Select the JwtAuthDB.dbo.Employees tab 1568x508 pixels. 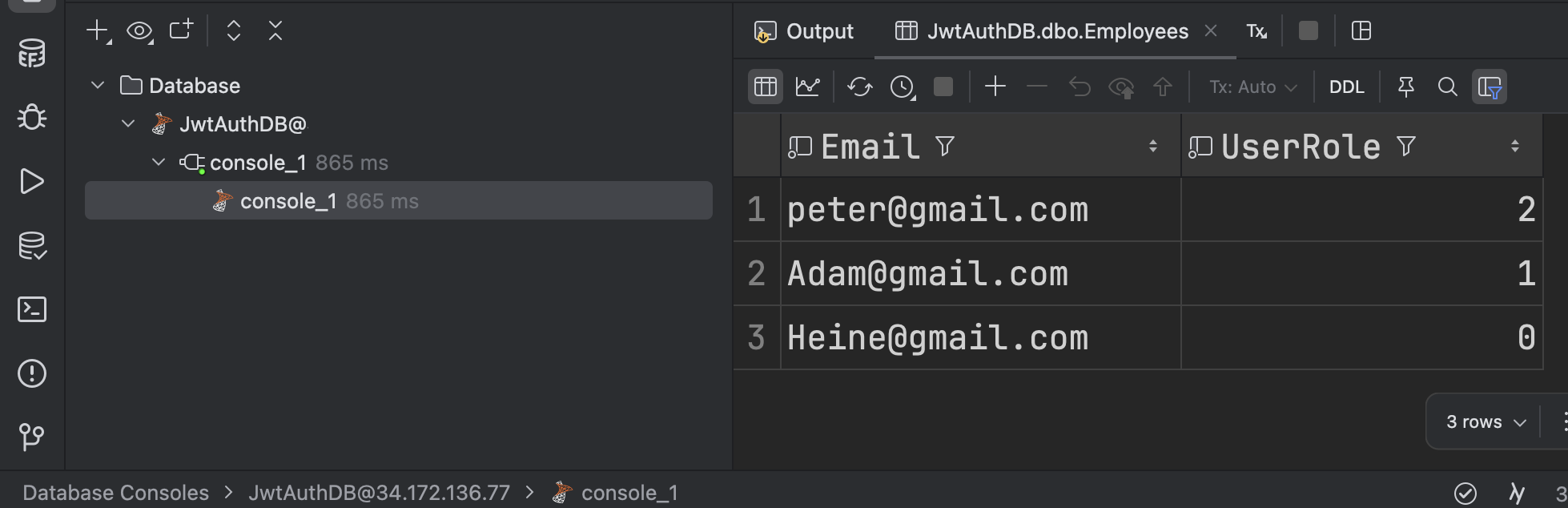pyautogui.click(x=1056, y=31)
